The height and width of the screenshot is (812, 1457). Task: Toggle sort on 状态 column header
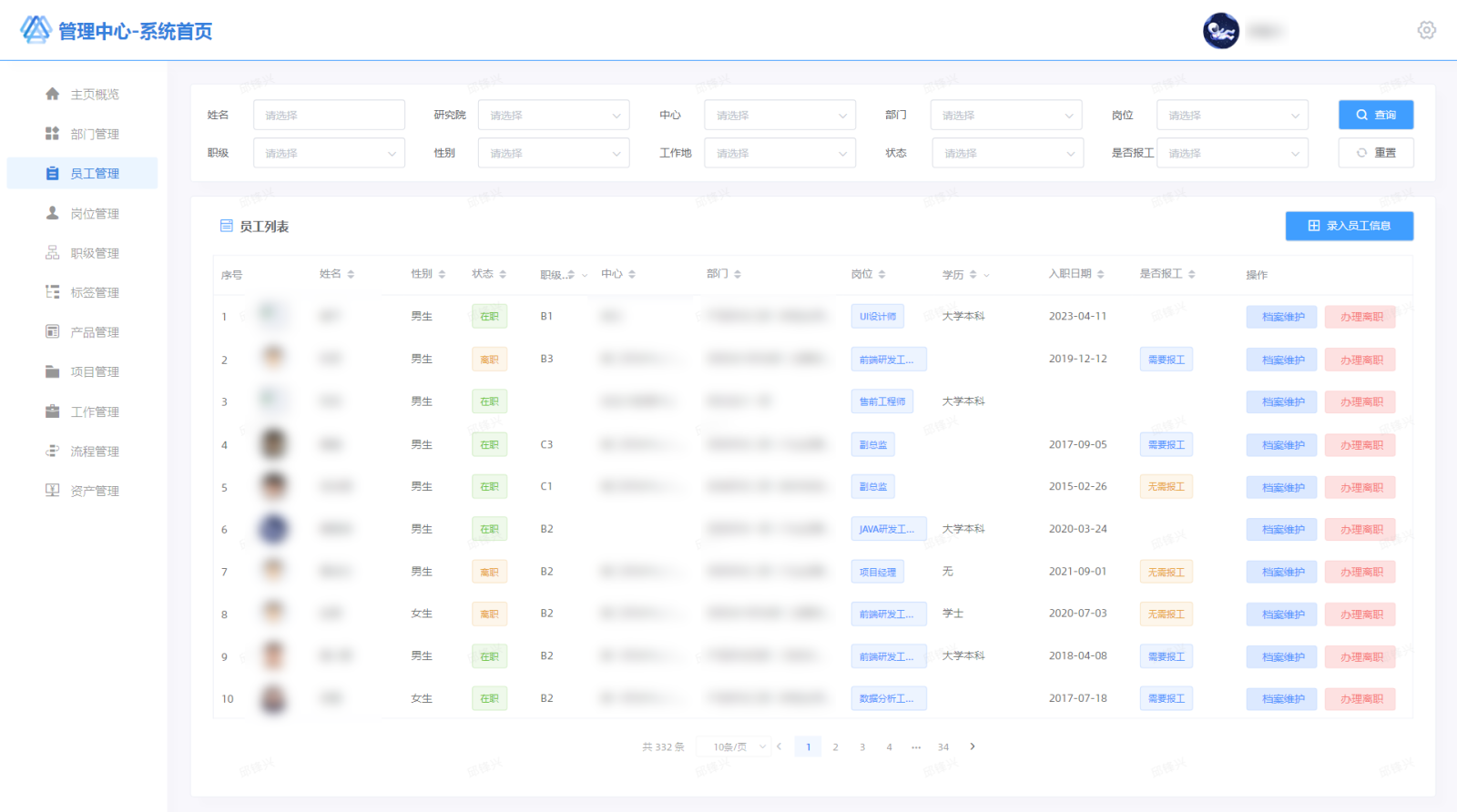pos(503,274)
